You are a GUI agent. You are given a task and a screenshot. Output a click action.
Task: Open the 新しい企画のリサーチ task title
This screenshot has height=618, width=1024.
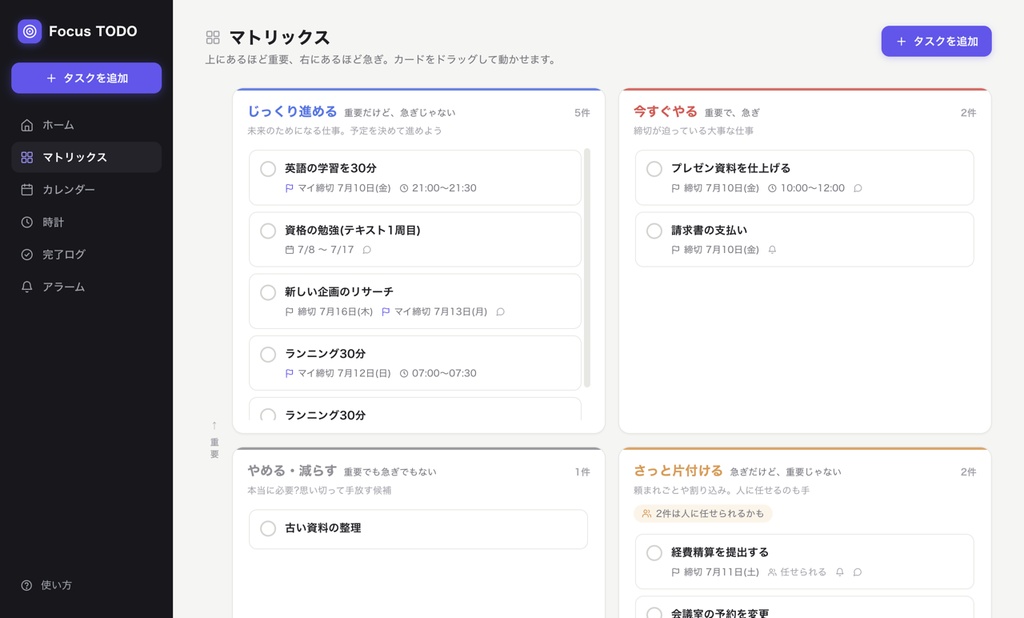(339, 292)
